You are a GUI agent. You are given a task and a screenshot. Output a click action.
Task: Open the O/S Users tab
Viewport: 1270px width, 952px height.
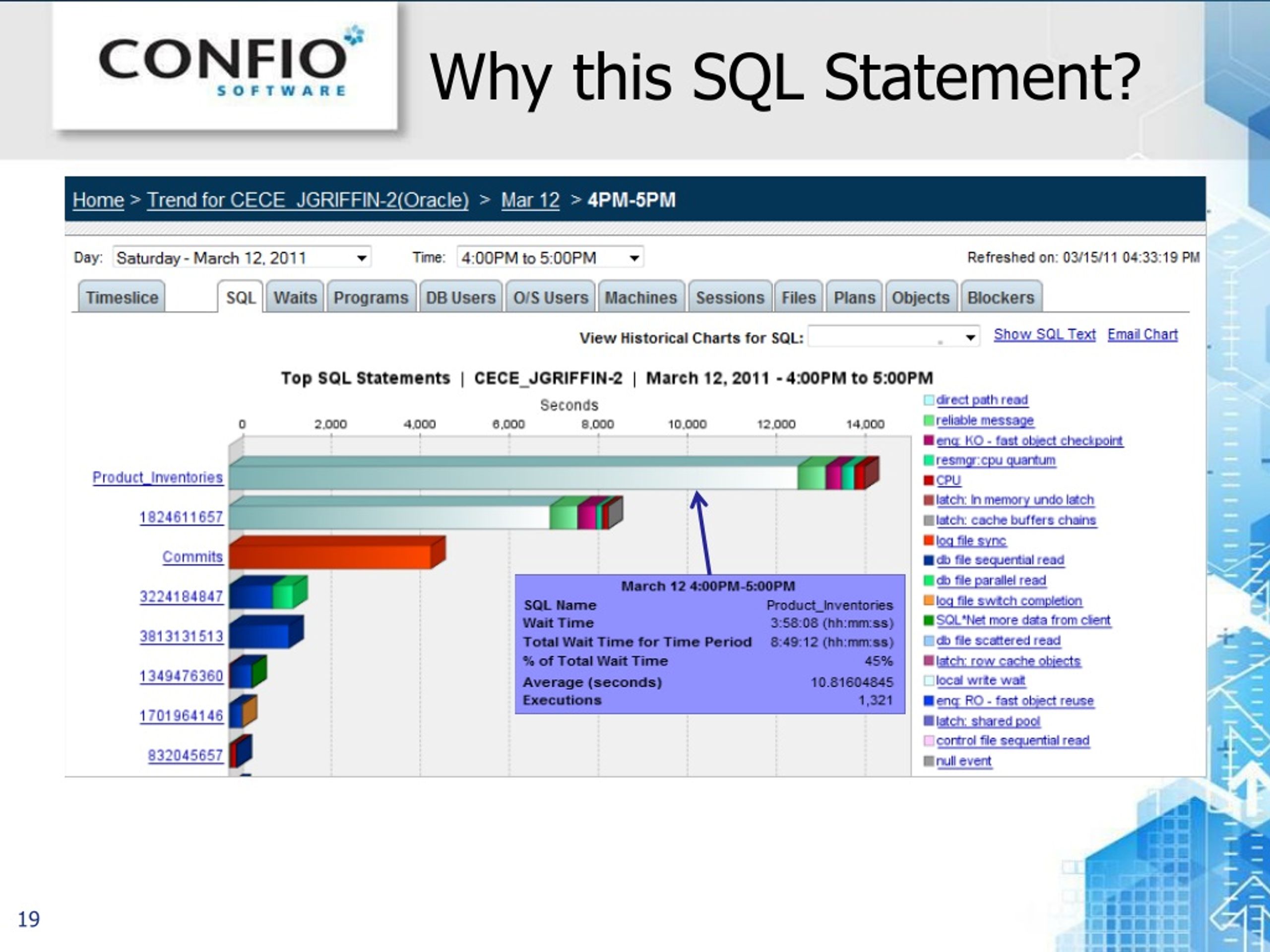point(551,297)
